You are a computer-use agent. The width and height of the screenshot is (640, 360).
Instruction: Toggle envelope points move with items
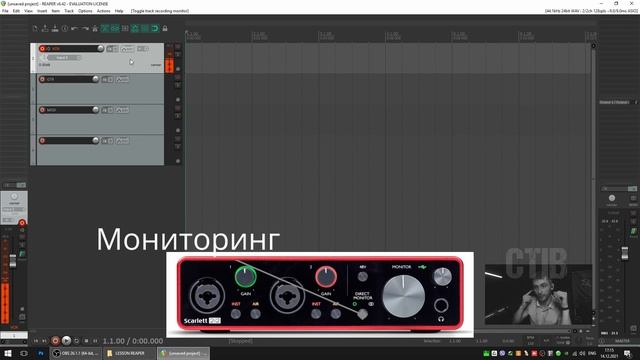[x=135, y=29]
